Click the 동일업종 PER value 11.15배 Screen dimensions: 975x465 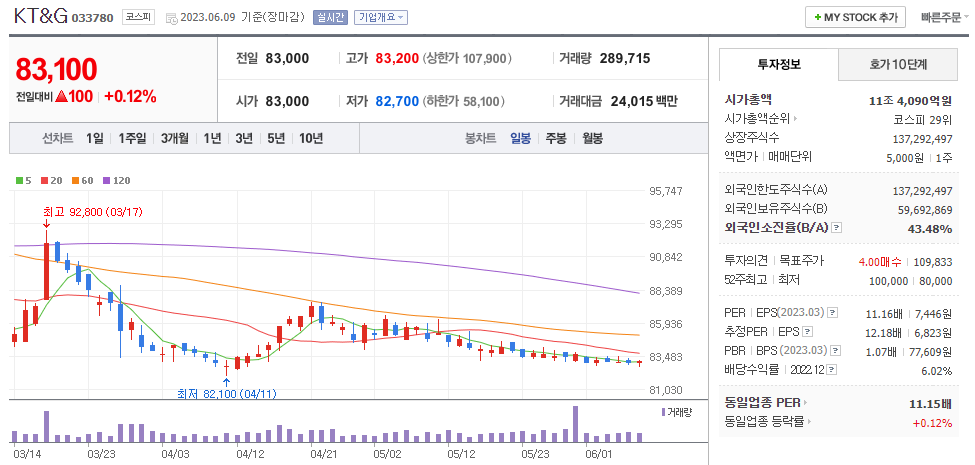(x=931, y=404)
